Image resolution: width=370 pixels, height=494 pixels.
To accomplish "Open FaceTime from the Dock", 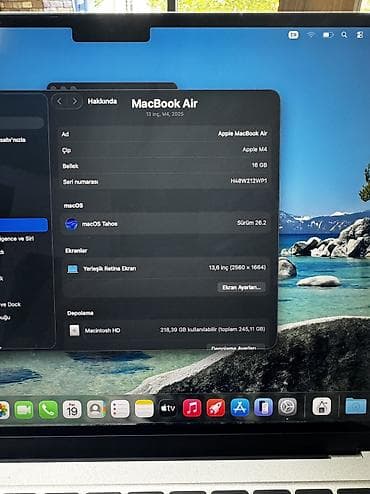I will (24, 409).
